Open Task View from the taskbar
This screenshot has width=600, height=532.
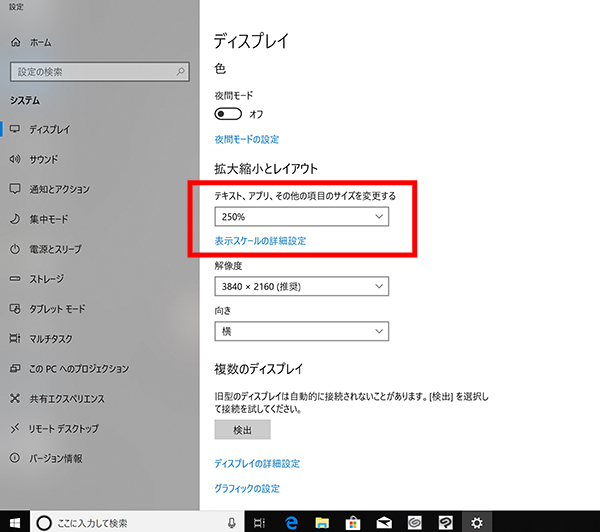click(x=259, y=523)
